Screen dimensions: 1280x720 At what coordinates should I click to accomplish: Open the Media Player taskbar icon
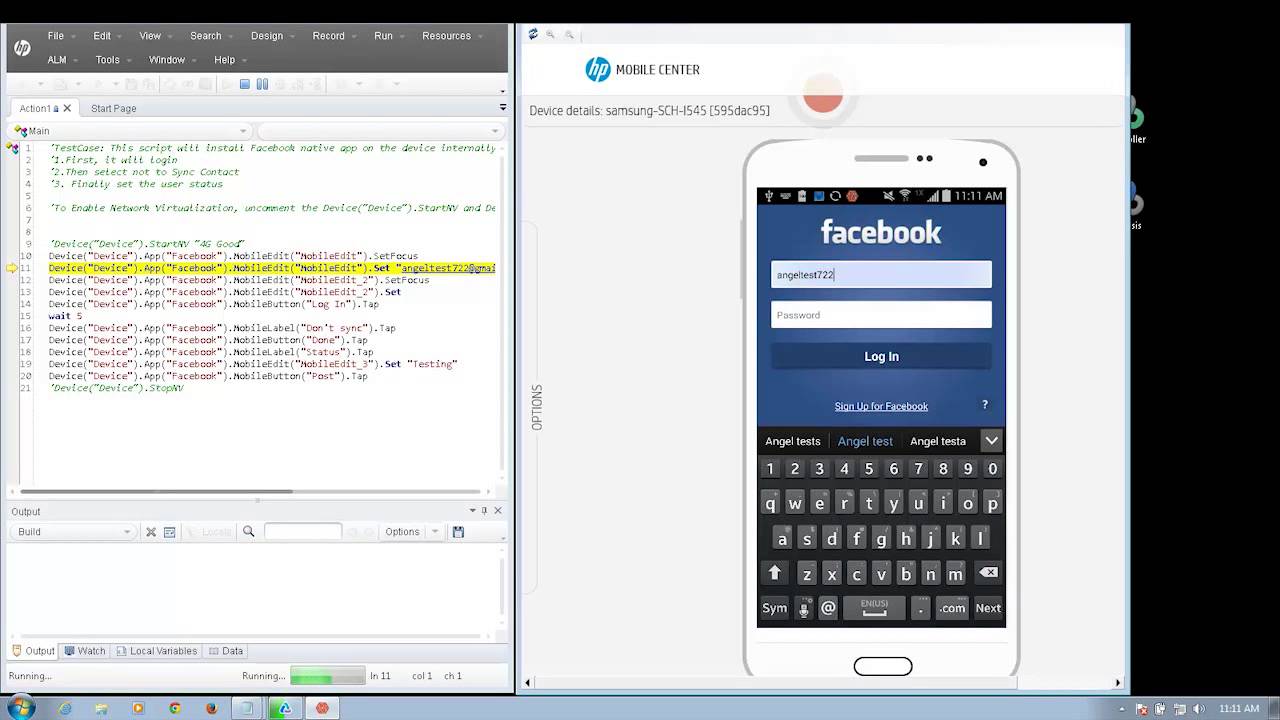[138, 708]
